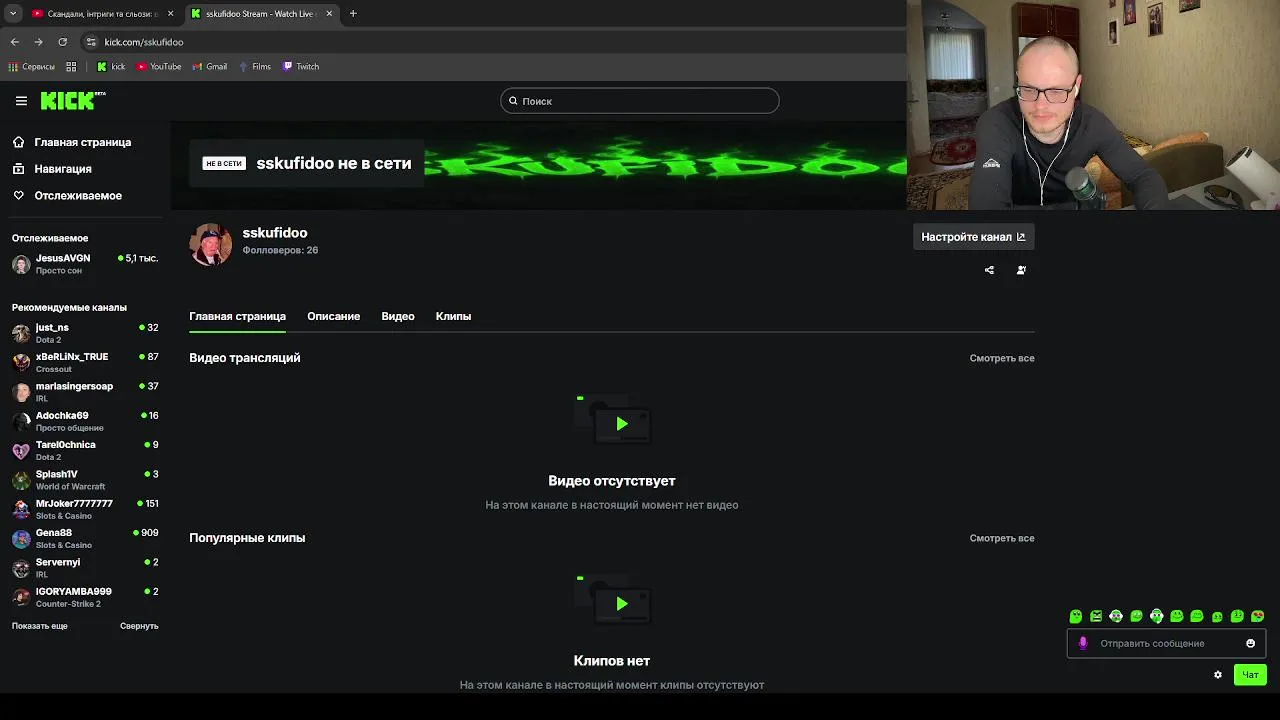Viewport: 1280px width, 720px height.
Task: Click site info icon in address bar
Action: [91, 42]
